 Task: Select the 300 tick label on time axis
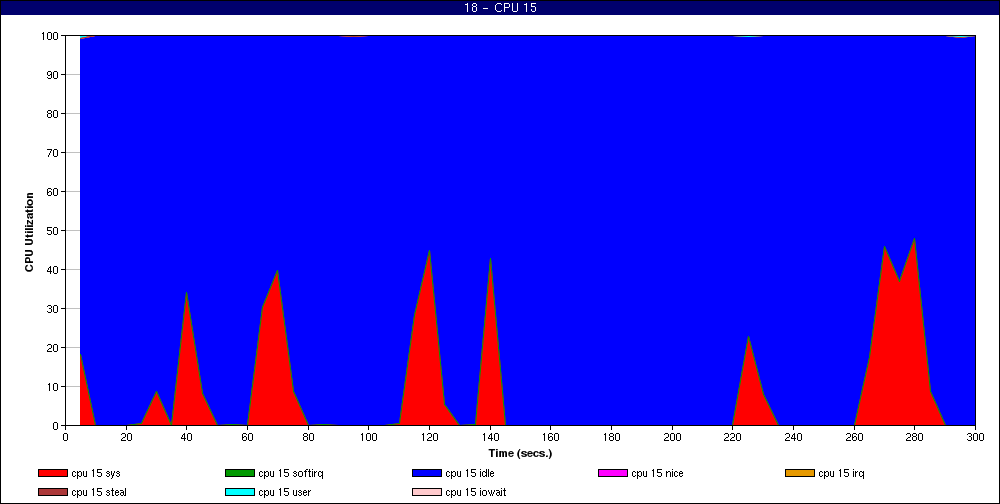pos(975,437)
